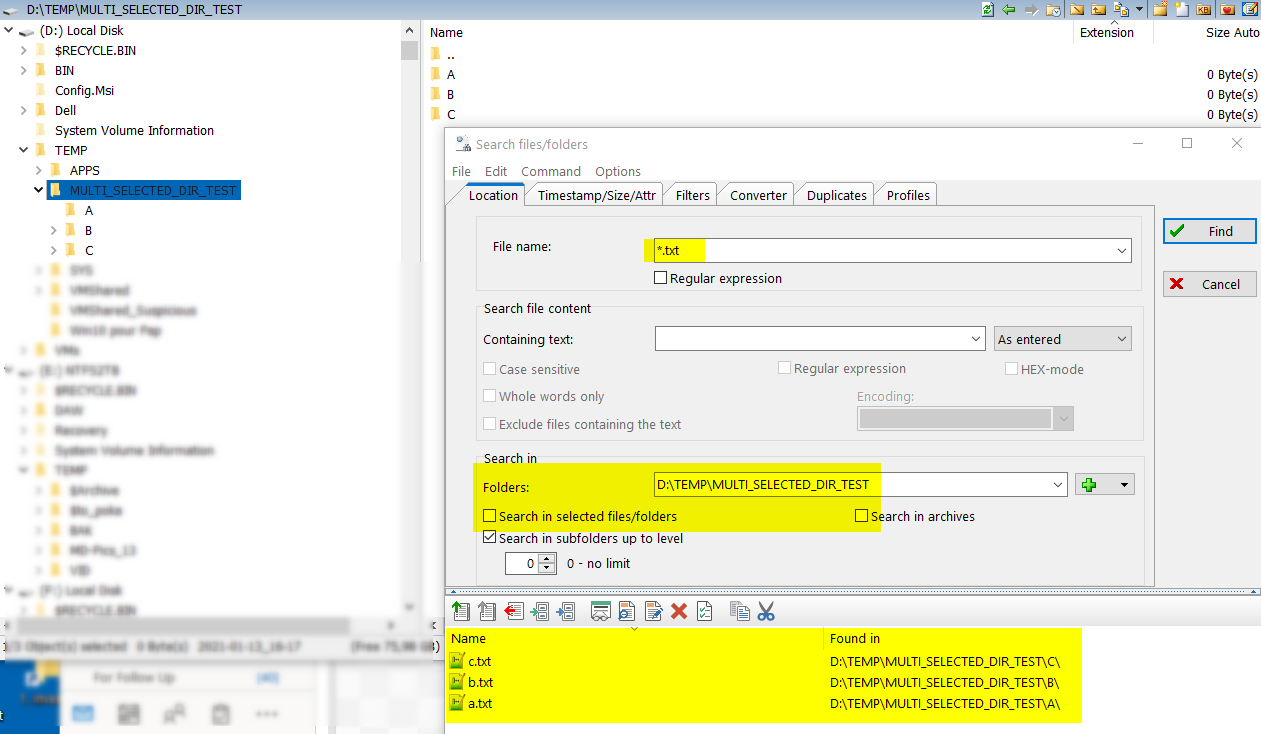The height and width of the screenshot is (734, 1261).
Task: Click the document magnifier icon in results toolbar
Action: (627, 611)
